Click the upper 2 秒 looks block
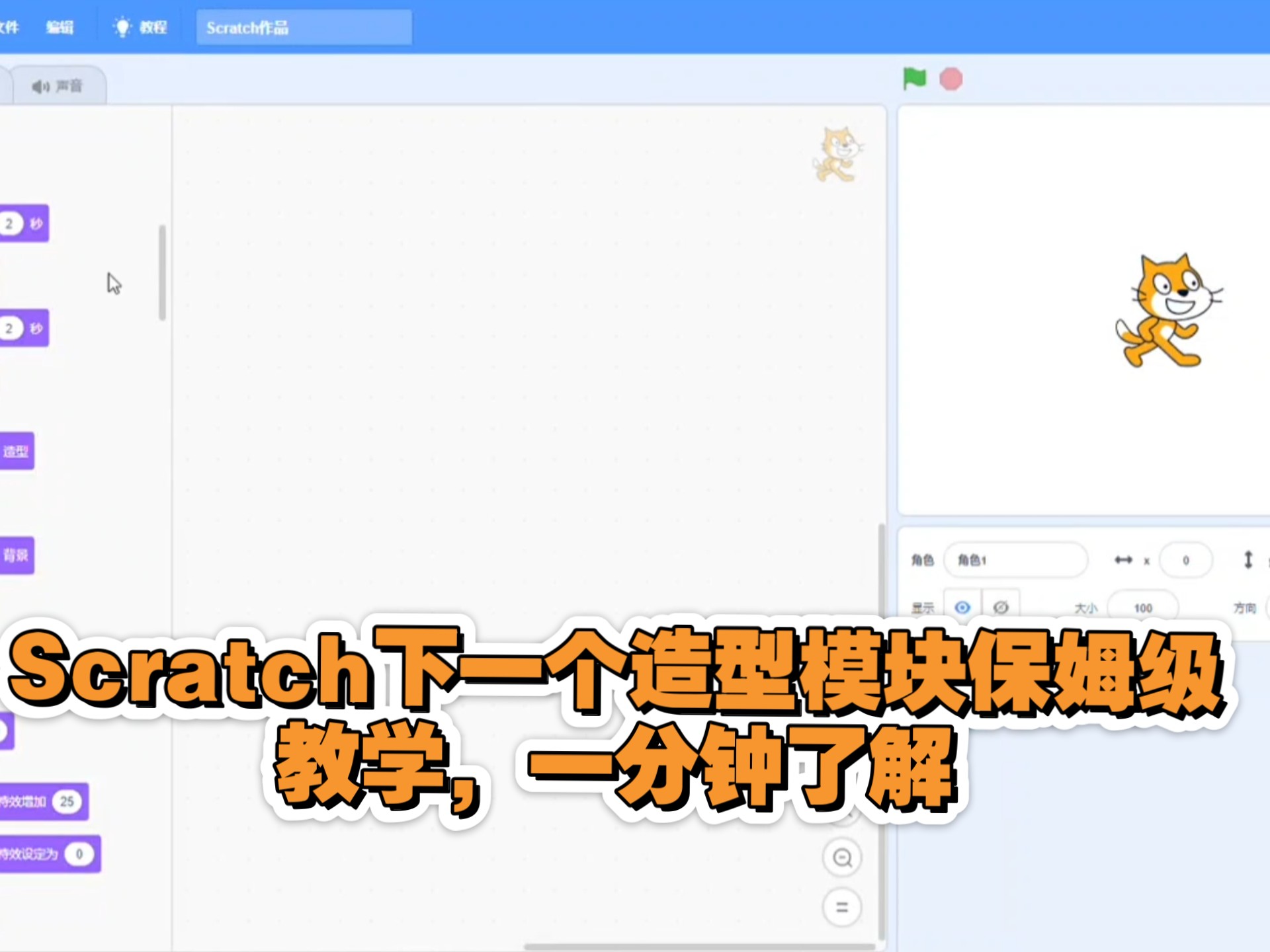The height and width of the screenshot is (952, 1270). point(24,223)
